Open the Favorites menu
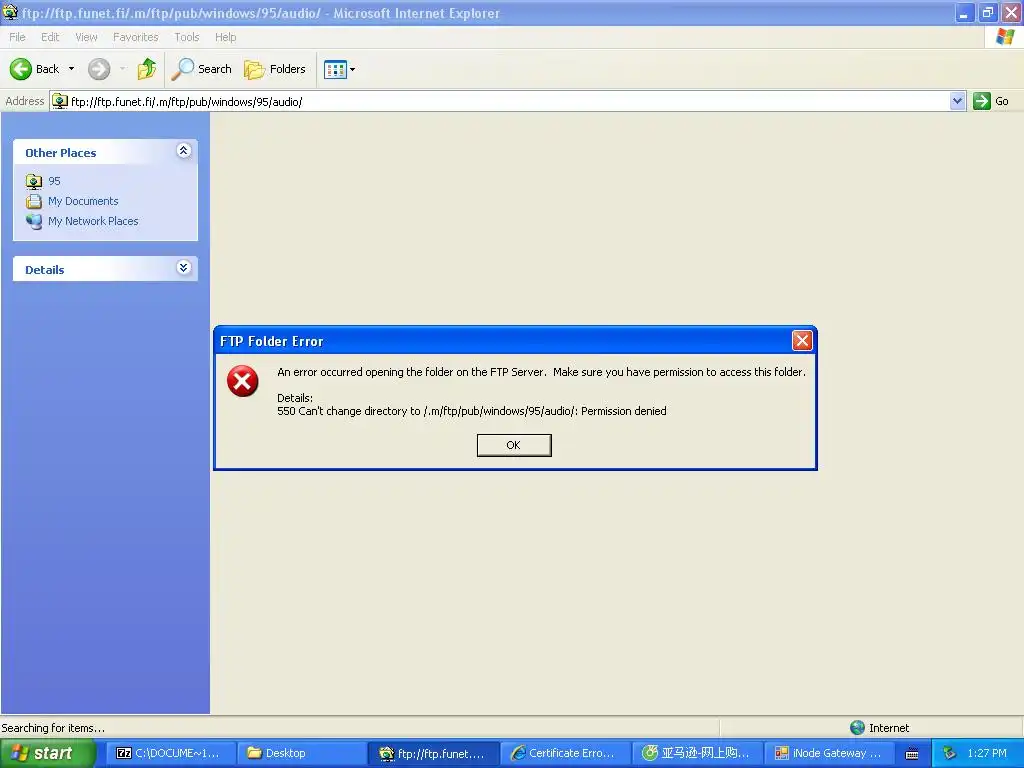Viewport: 1024px width, 768px height. pyautogui.click(x=135, y=37)
